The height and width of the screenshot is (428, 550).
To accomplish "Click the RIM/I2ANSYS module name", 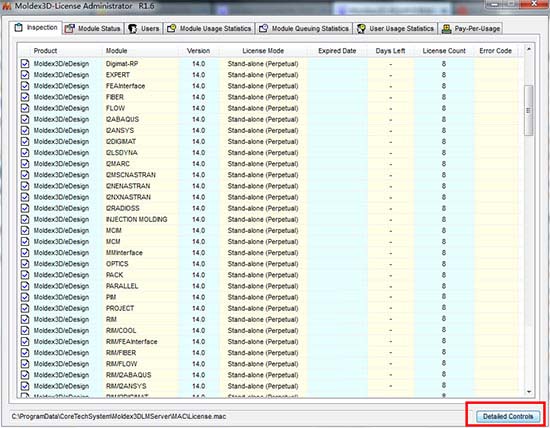I will click(x=126, y=386).
